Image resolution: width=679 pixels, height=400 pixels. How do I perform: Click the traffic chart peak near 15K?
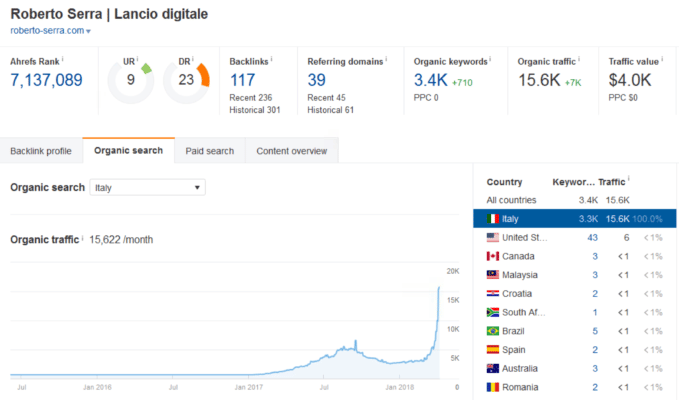[x=439, y=288]
